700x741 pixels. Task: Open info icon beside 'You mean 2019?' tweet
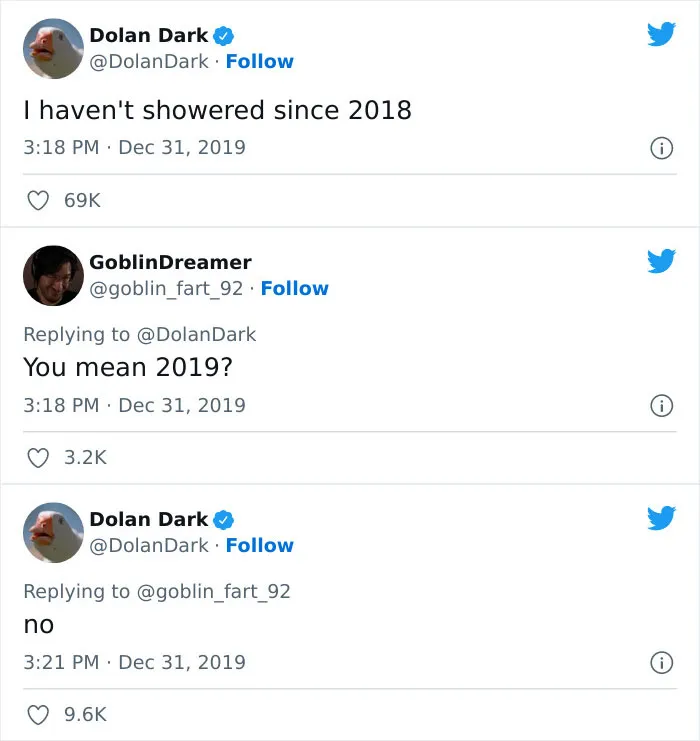click(x=661, y=406)
